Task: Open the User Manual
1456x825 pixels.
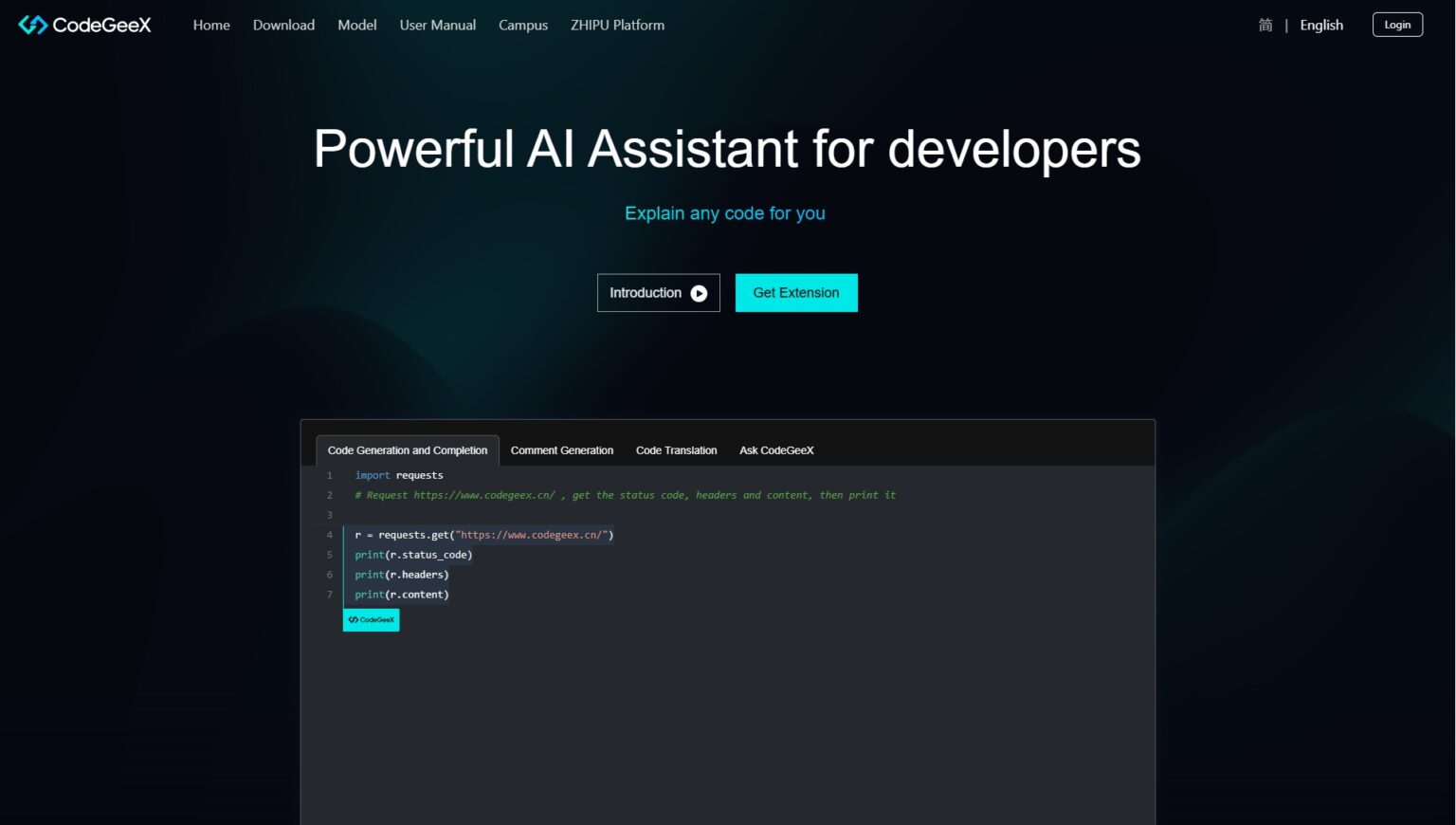Action: (x=437, y=25)
